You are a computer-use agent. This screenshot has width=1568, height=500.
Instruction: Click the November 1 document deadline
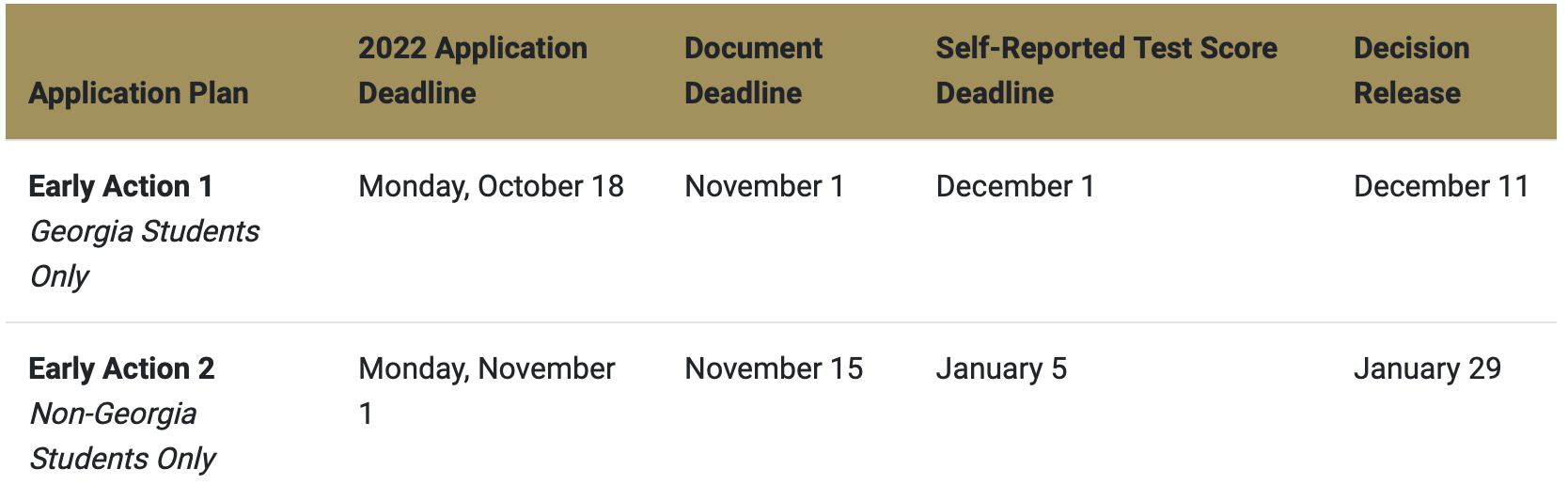click(764, 186)
